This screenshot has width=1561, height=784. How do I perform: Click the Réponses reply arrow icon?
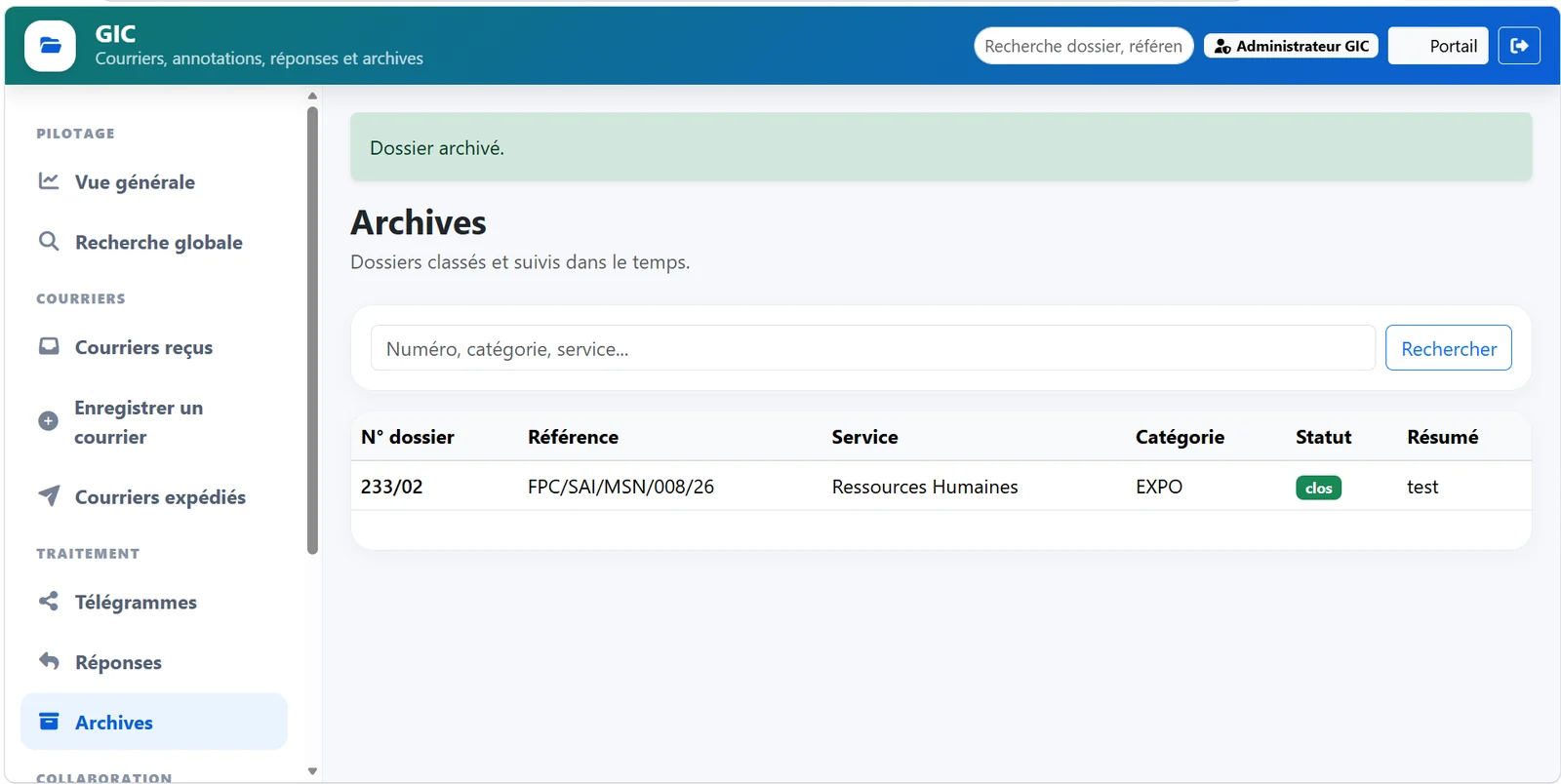(49, 661)
